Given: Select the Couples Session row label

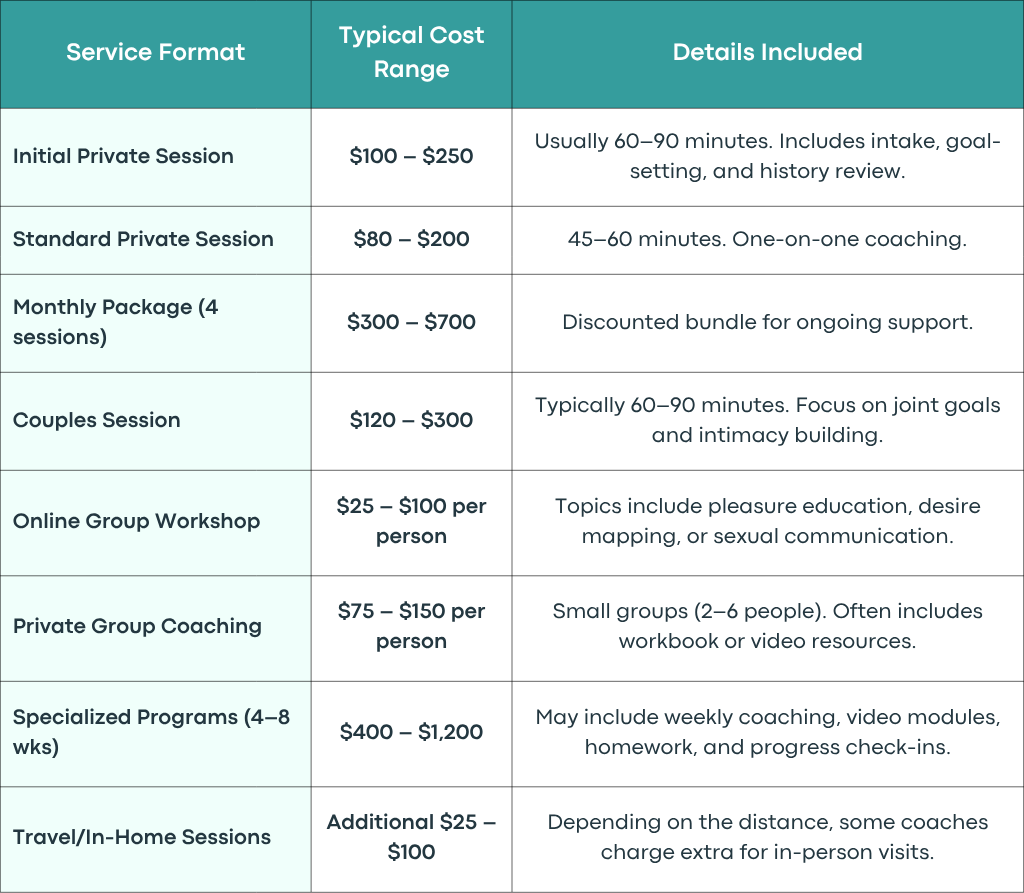Looking at the screenshot, I should click(x=97, y=420).
